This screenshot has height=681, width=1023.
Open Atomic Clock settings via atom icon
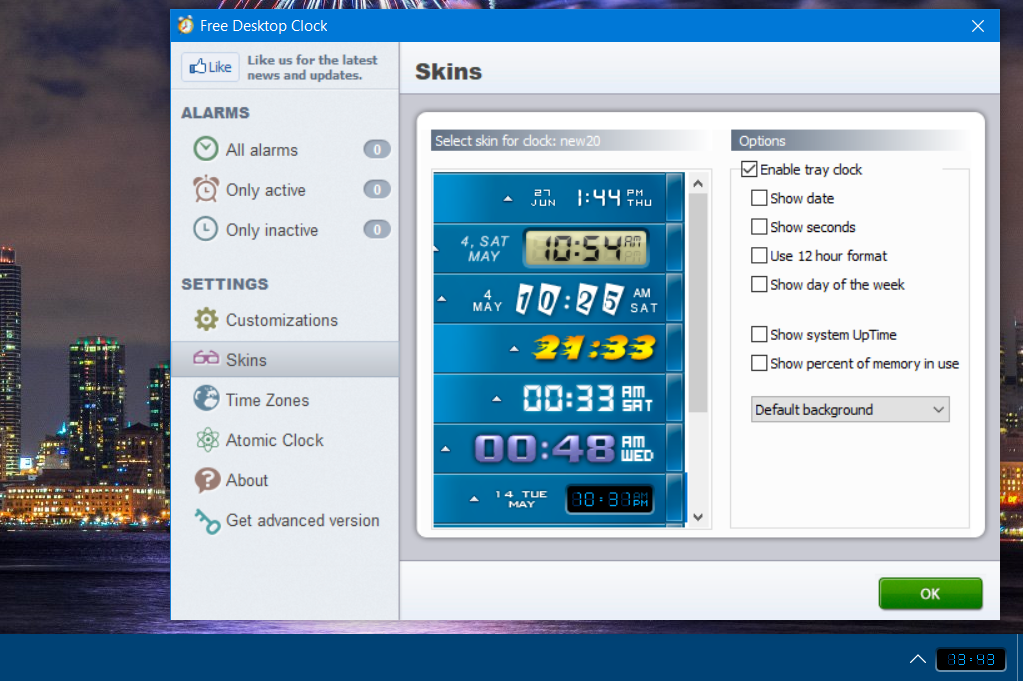point(208,440)
